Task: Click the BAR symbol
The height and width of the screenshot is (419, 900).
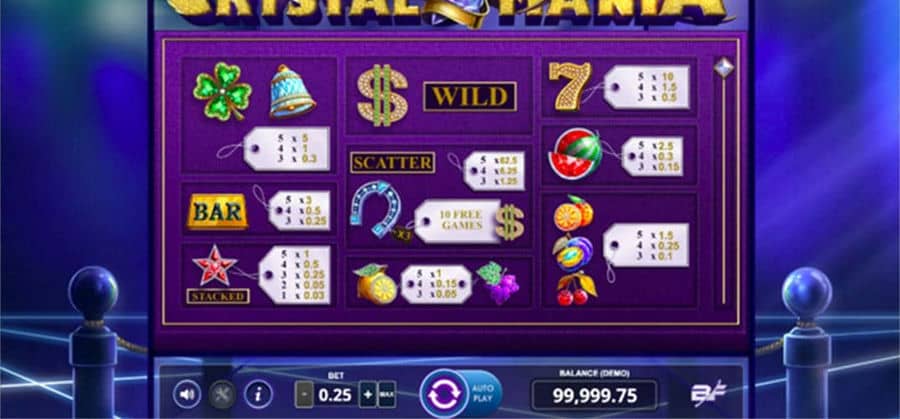Action: coord(218,212)
